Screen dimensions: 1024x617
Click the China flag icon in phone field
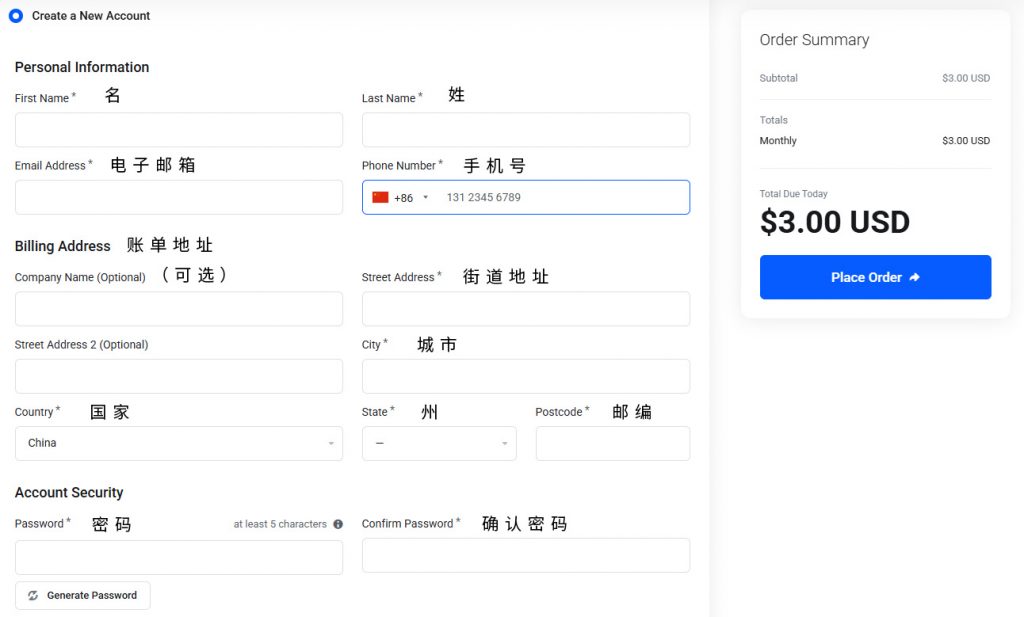[381, 197]
